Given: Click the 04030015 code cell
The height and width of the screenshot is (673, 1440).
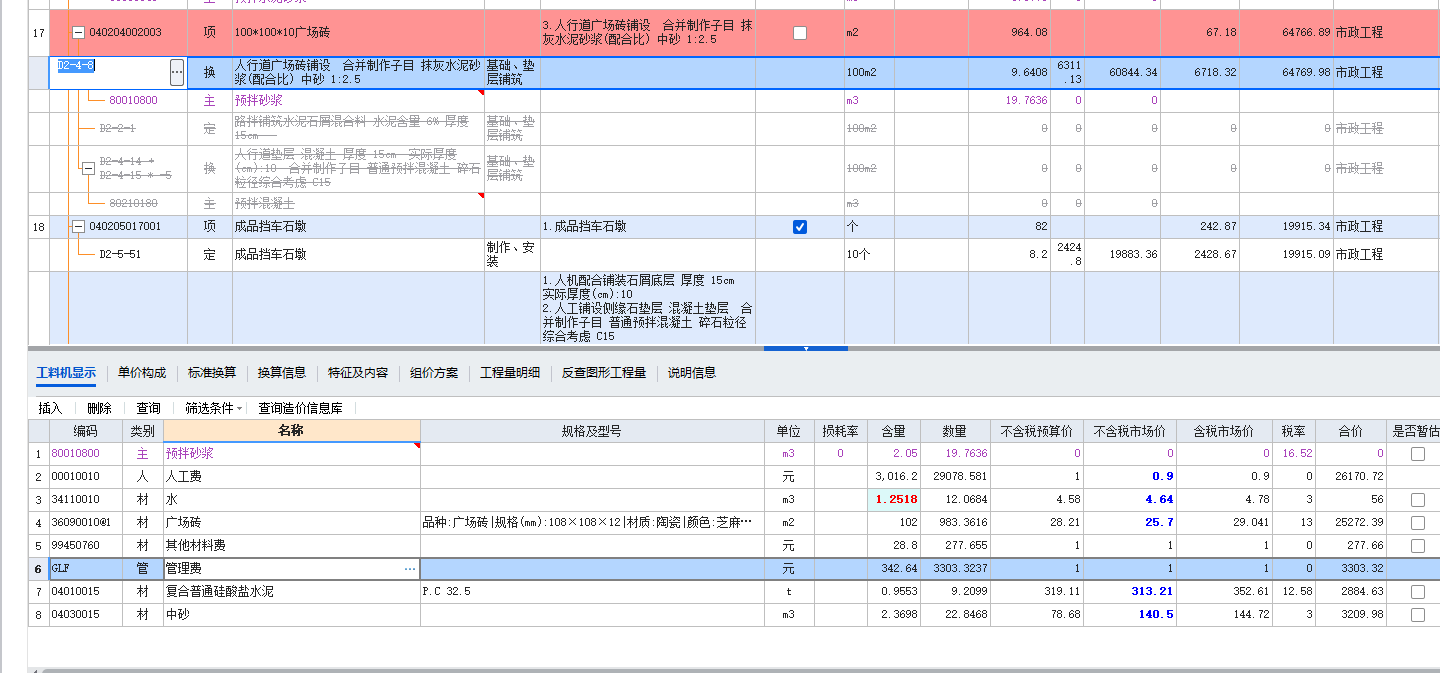Looking at the screenshot, I should 86,615.
